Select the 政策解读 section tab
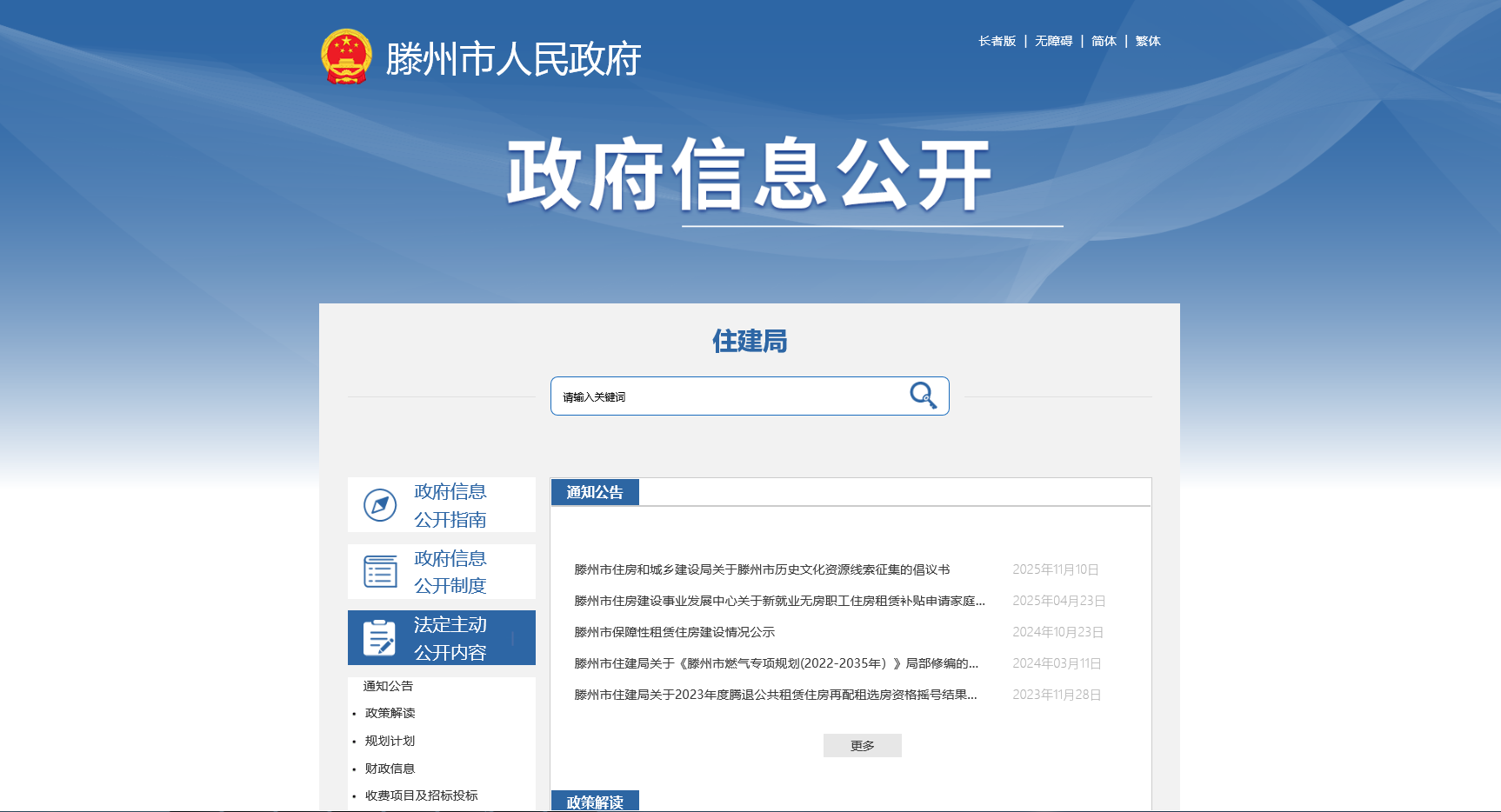The width and height of the screenshot is (1501, 812). tap(595, 802)
